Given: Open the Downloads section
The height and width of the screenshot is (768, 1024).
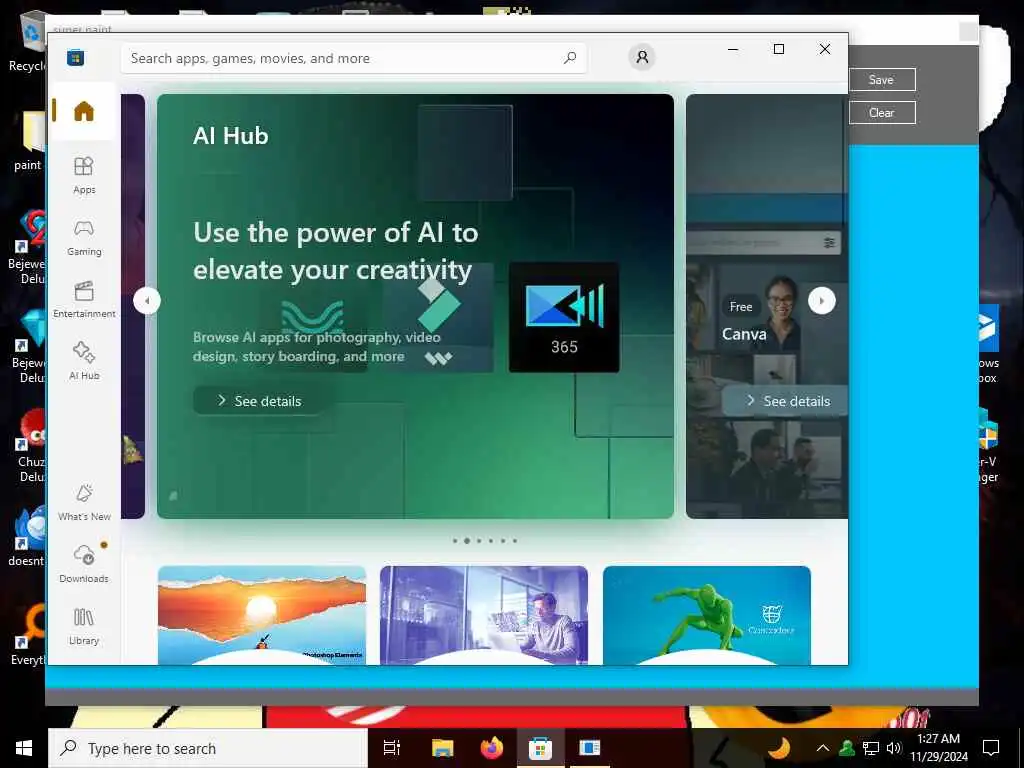Looking at the screenshot, I should click(84, 564).
